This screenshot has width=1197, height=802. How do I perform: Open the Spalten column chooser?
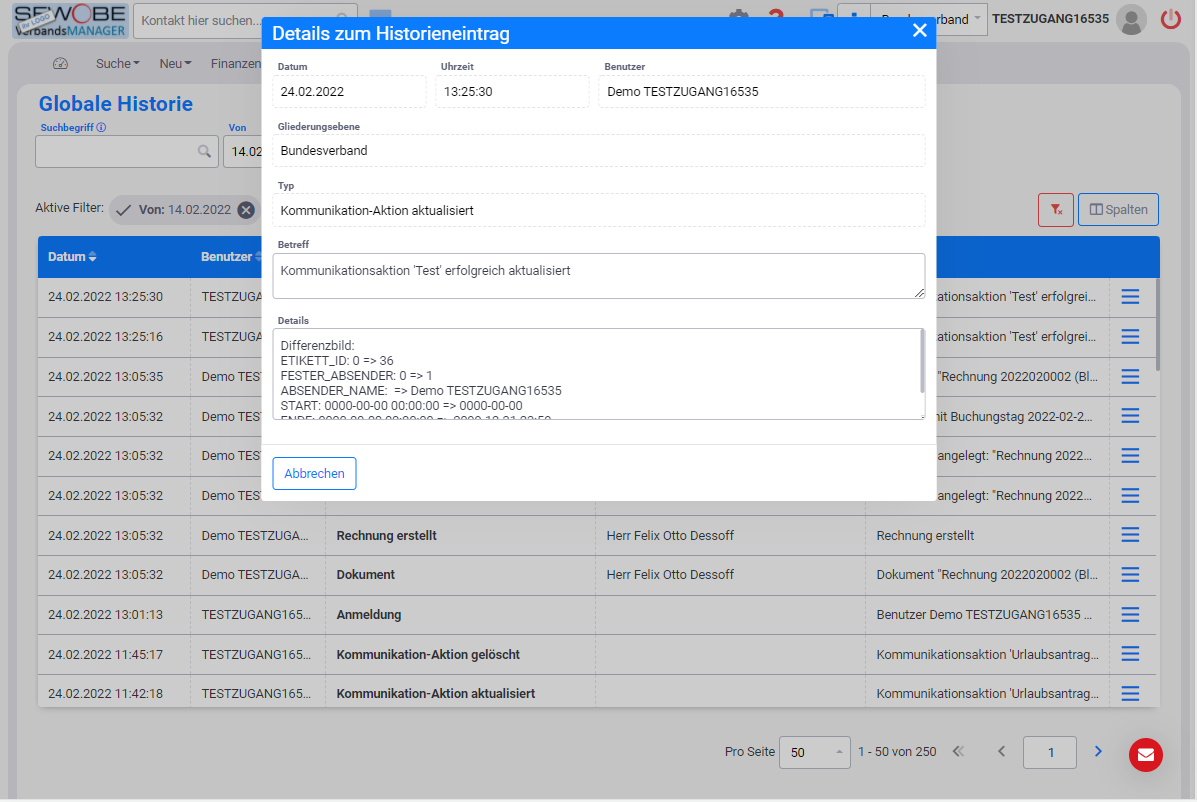[1118, 210]
